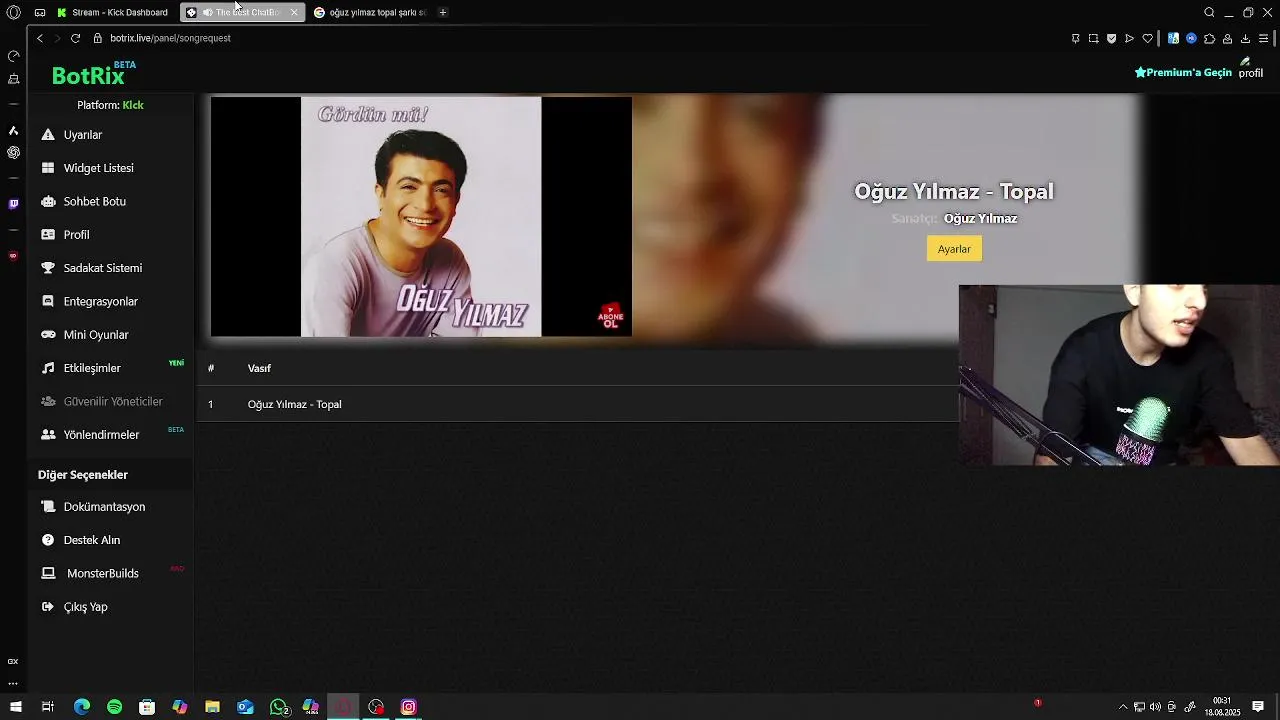Screen dimensions: 1280x720
Task: Click the taskbar clock showing 00:31
Action: (x=1222, y=707)
